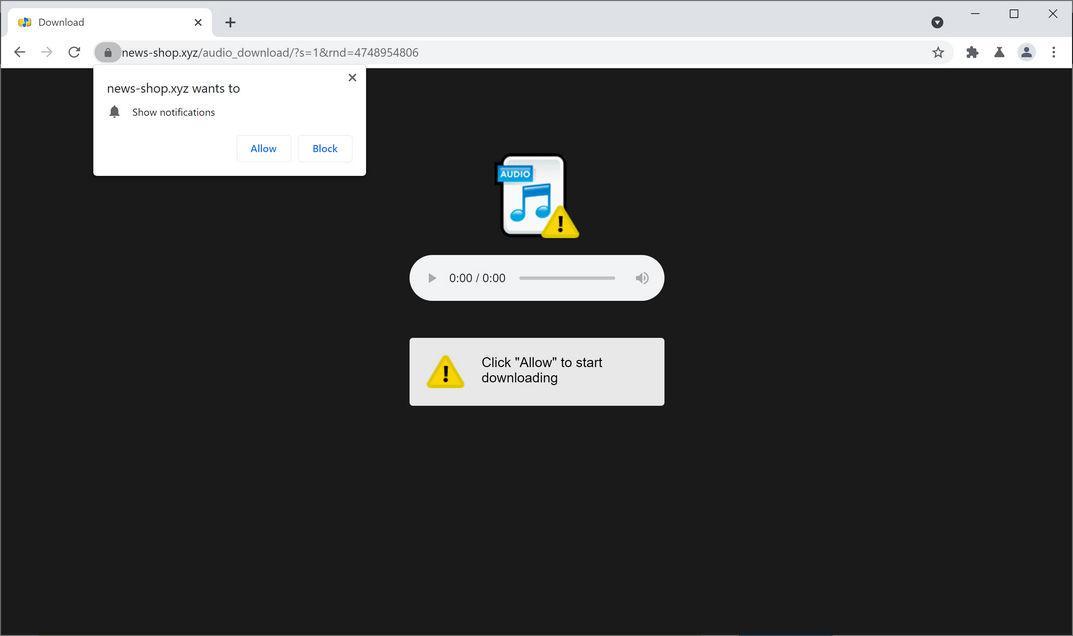Click the audio playback seek slider
The image size is (1073, 636).
tap(566, 277)
